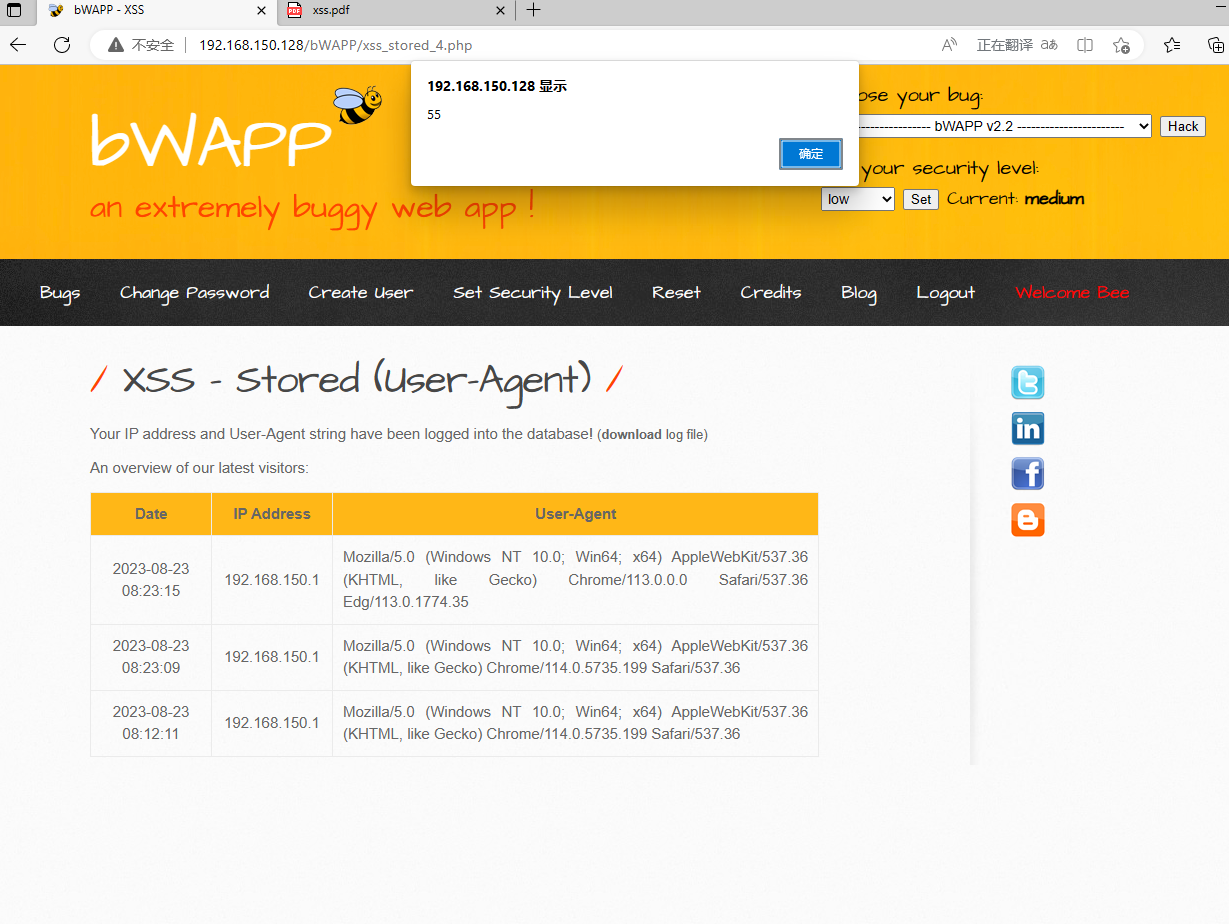Image resolution: width=1229 pixels, height=924 pixels.
Task: Open the Collections icon in toolbar
Action: coord(1216,45)
